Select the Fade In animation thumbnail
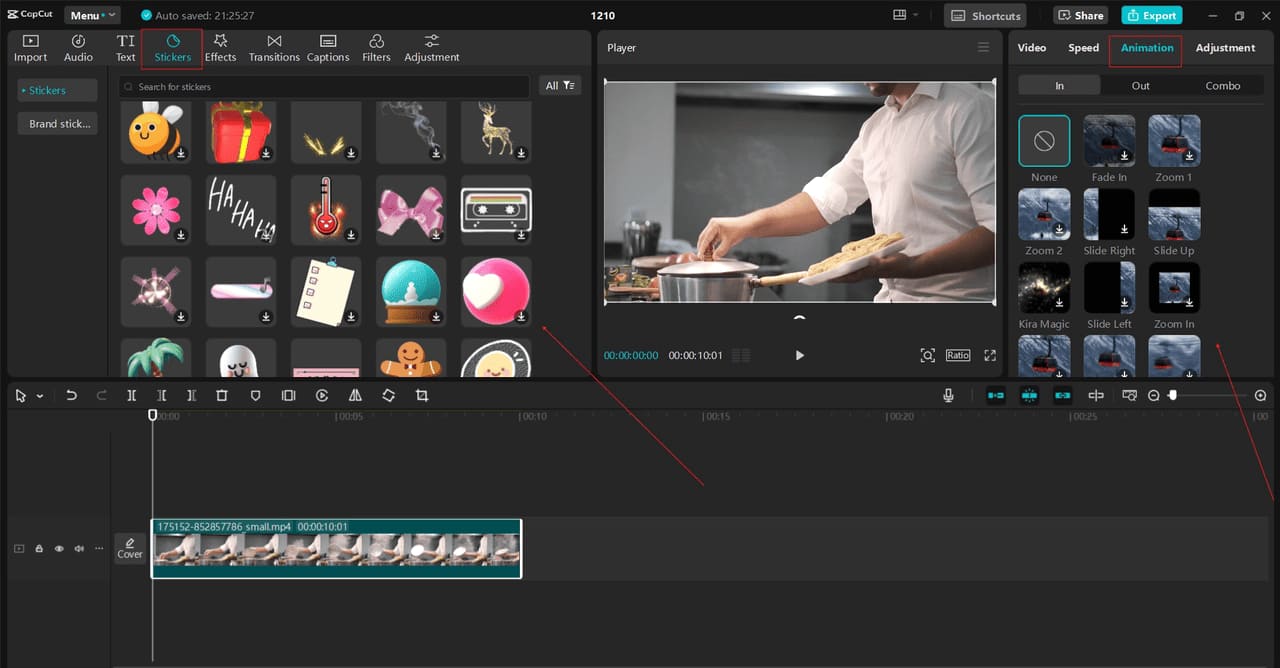The height and width of the screenshot is (668, 1280). click(1109, 141)
